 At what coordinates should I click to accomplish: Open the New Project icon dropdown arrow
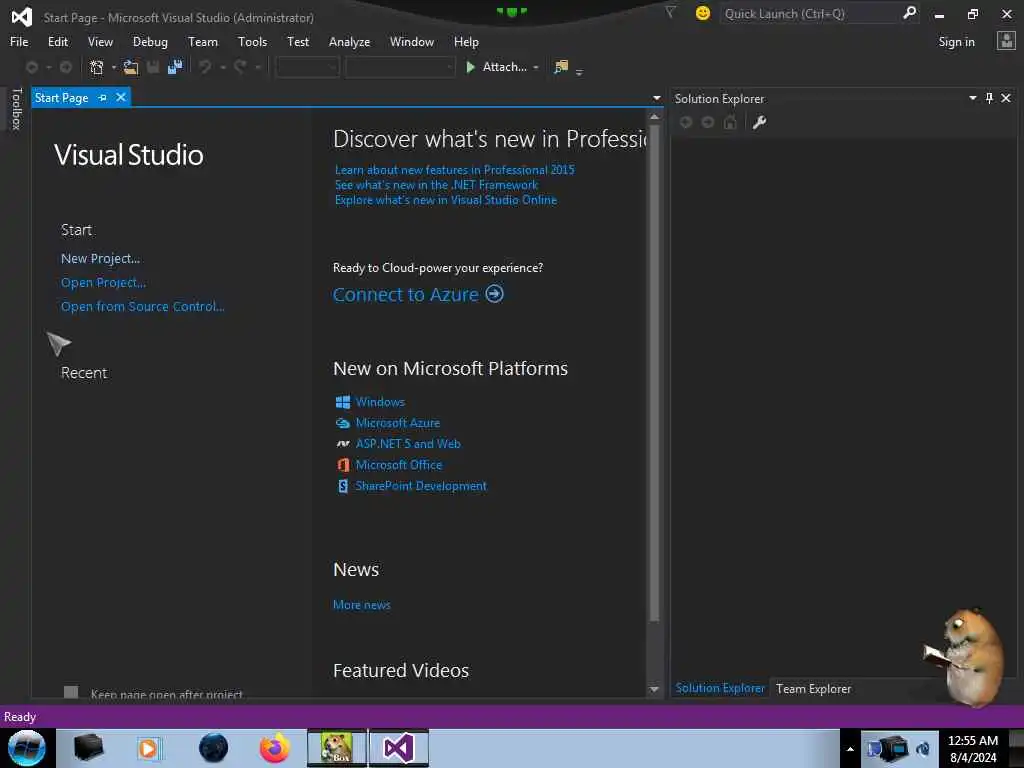tap(114, 67)
